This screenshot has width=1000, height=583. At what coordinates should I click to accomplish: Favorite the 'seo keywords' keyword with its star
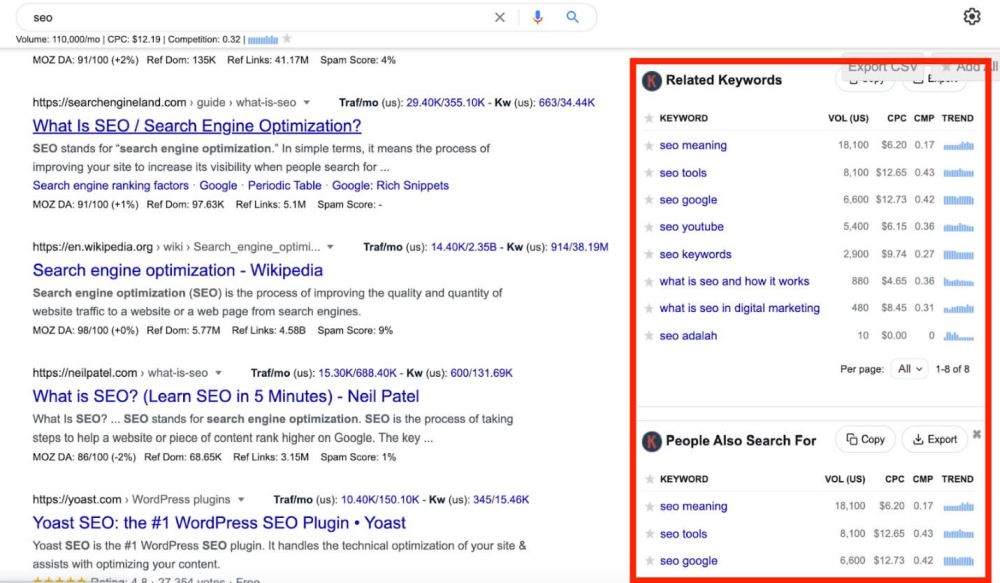pos(649,254)
